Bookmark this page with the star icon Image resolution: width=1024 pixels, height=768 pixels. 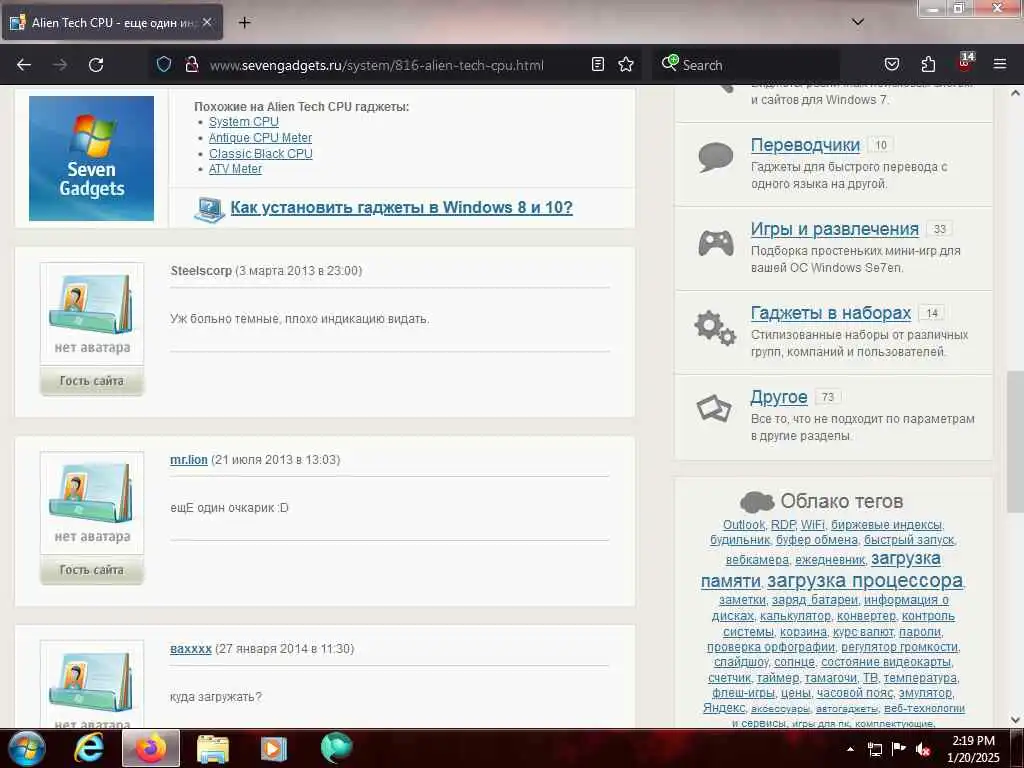(x=626, y=64)
